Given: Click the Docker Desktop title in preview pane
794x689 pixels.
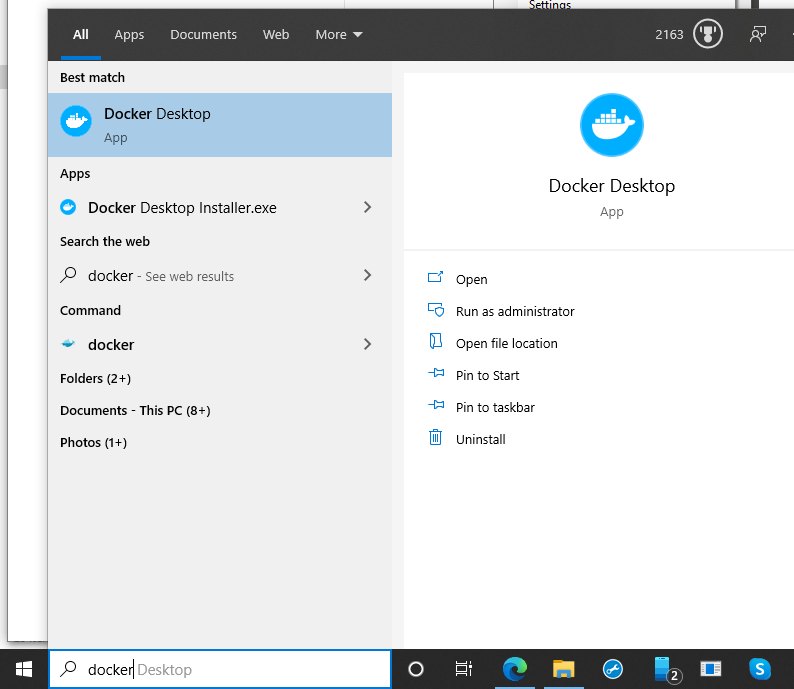Looking at the screenshot, I should point(612,186).
